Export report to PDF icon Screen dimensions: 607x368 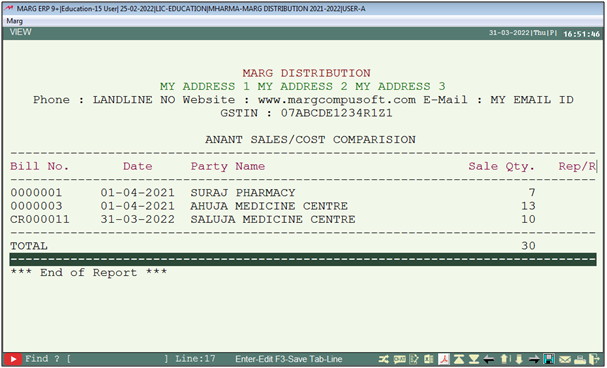[444, 359]
